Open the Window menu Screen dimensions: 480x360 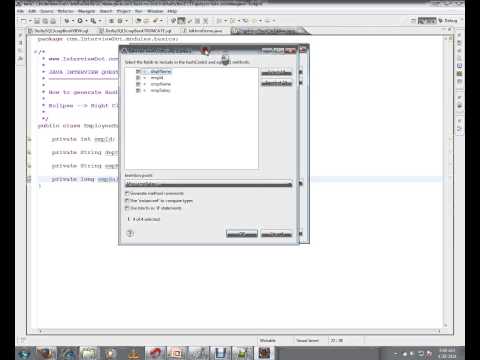coord(155,11)
